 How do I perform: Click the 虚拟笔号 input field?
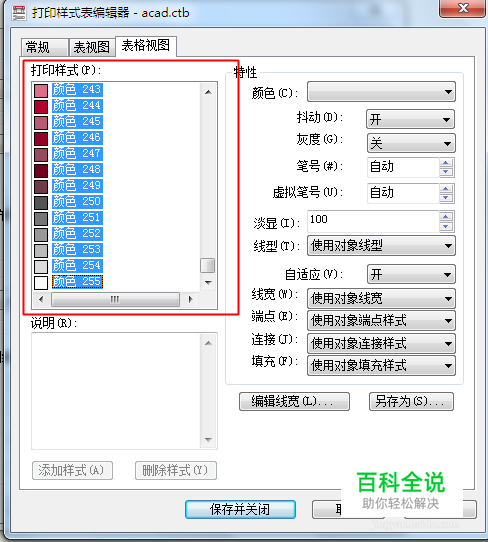pos(403,193)
